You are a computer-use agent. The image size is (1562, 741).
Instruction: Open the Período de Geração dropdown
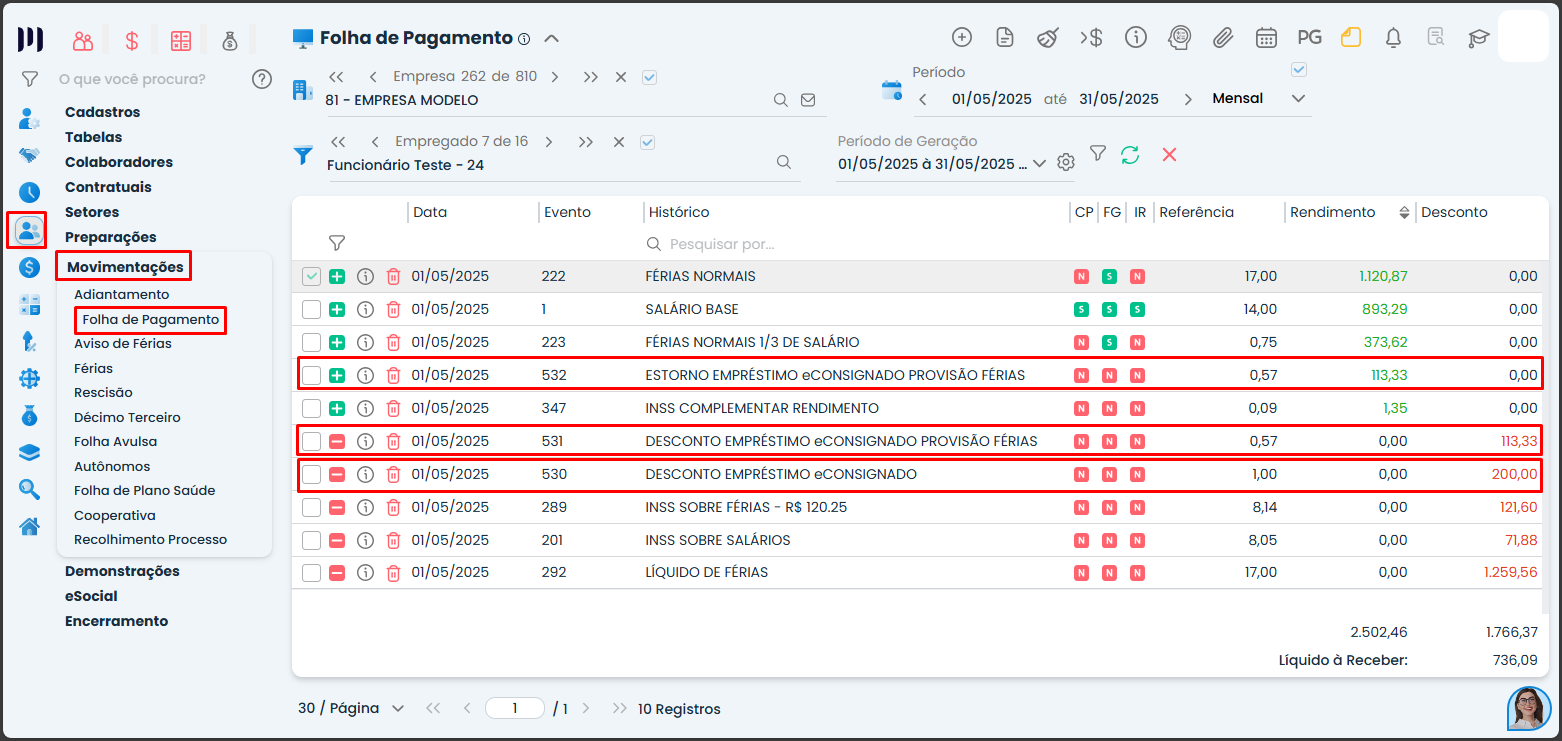(1038, 164)
